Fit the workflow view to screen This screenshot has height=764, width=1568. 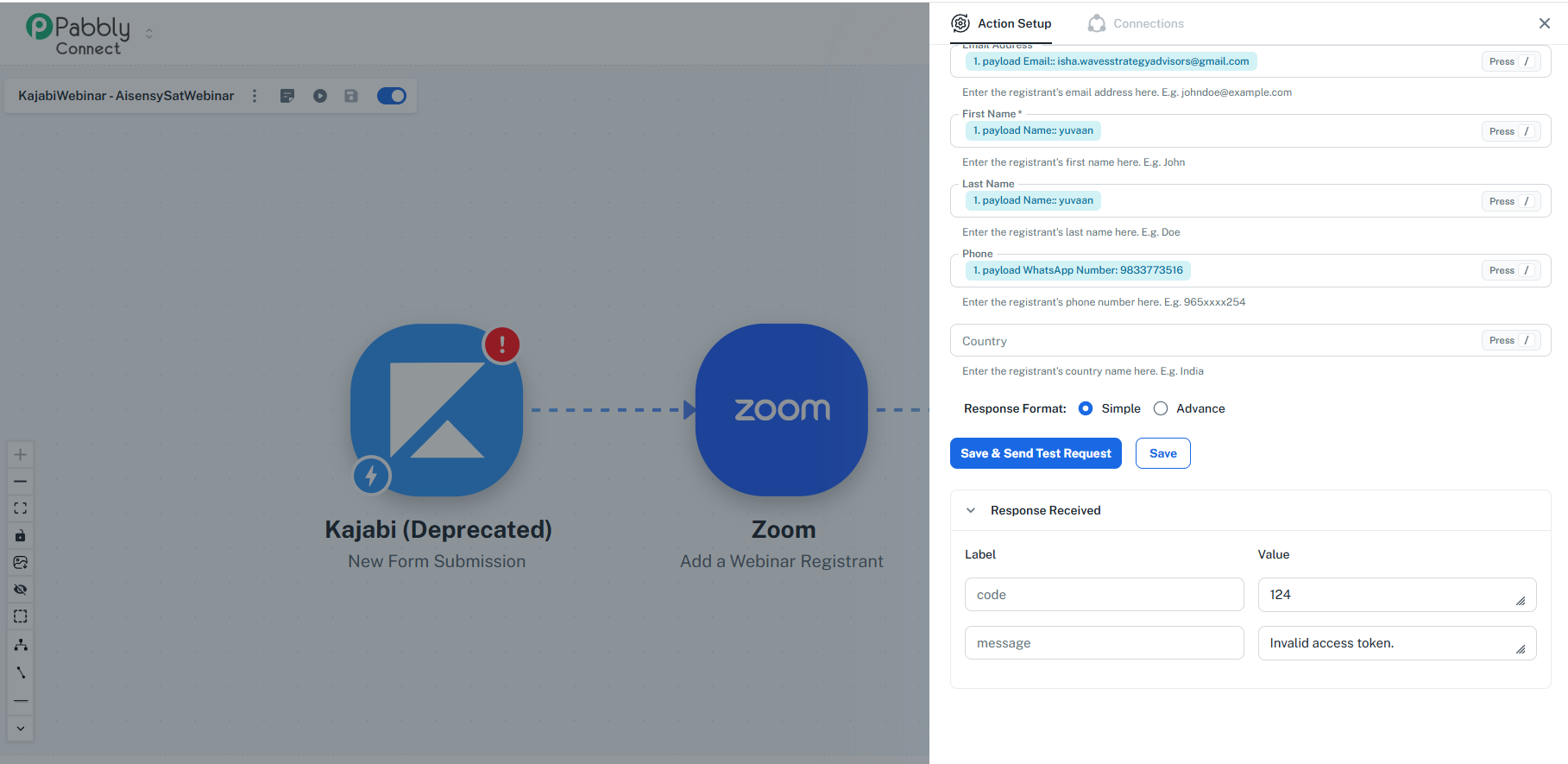point(21,508)
